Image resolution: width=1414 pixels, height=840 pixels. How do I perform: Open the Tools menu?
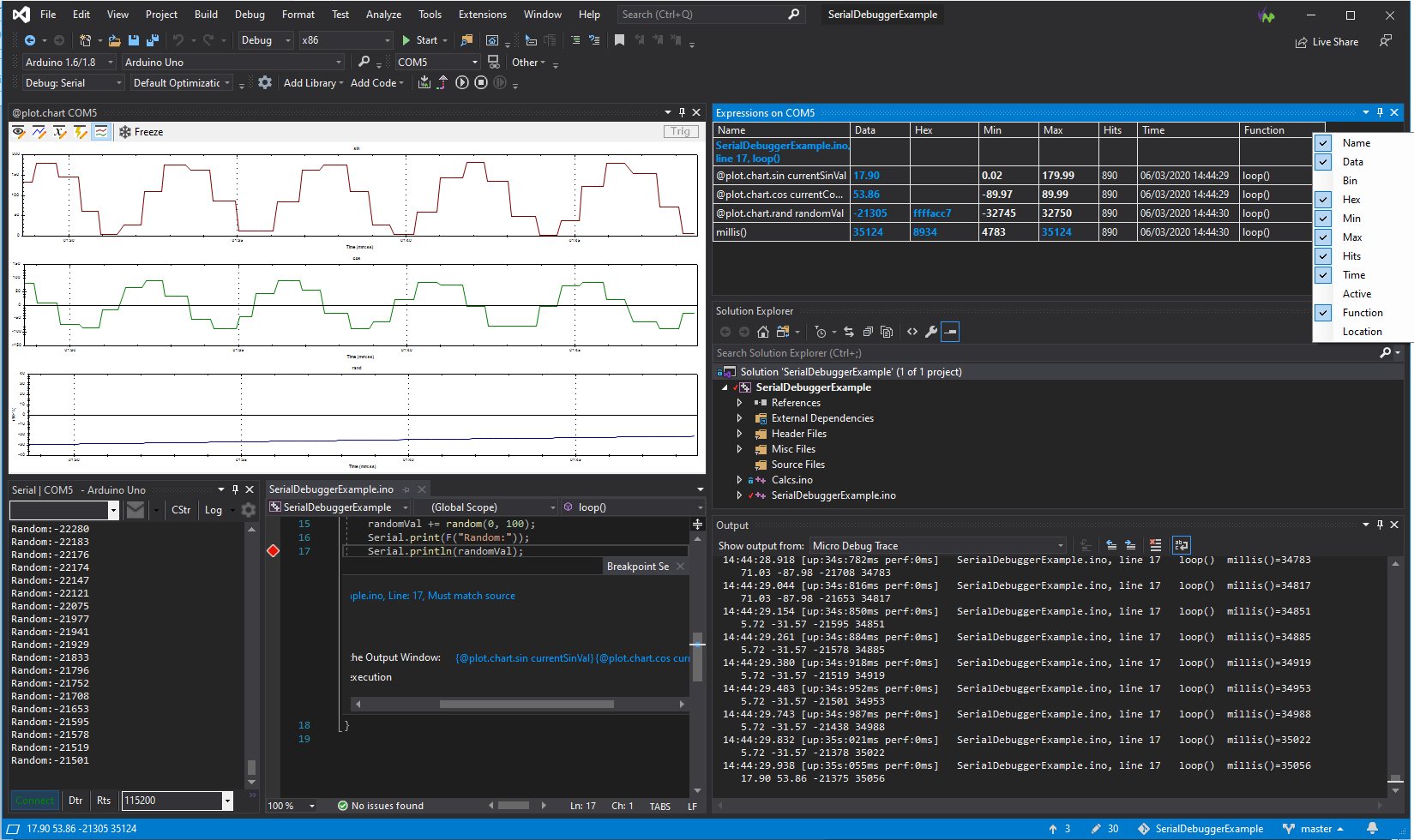pyautogui.click(x=430, y=15)
